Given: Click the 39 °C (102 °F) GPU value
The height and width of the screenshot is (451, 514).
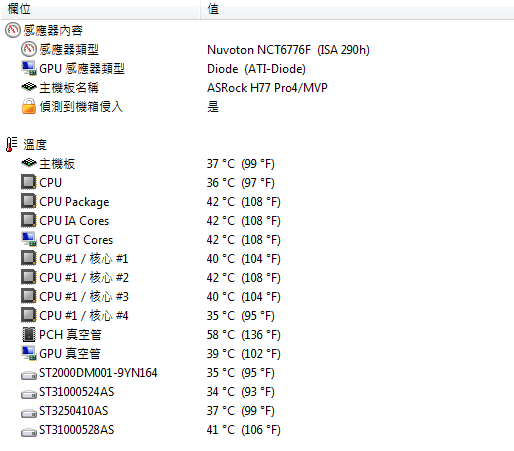Looking at the screenshot, I should point(244,354).
